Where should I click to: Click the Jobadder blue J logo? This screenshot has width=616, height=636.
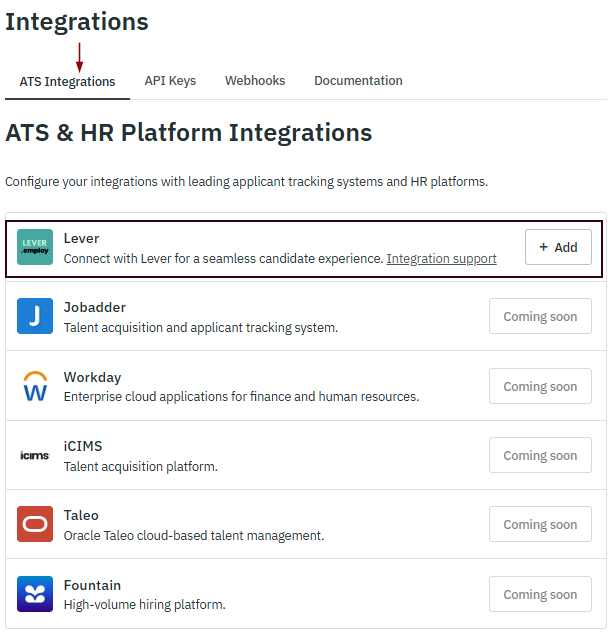click(x=35, y=316)
